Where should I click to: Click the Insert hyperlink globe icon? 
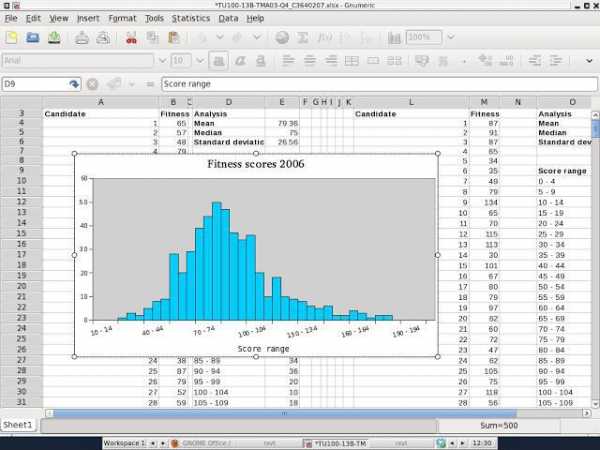(x=282, y=38)
